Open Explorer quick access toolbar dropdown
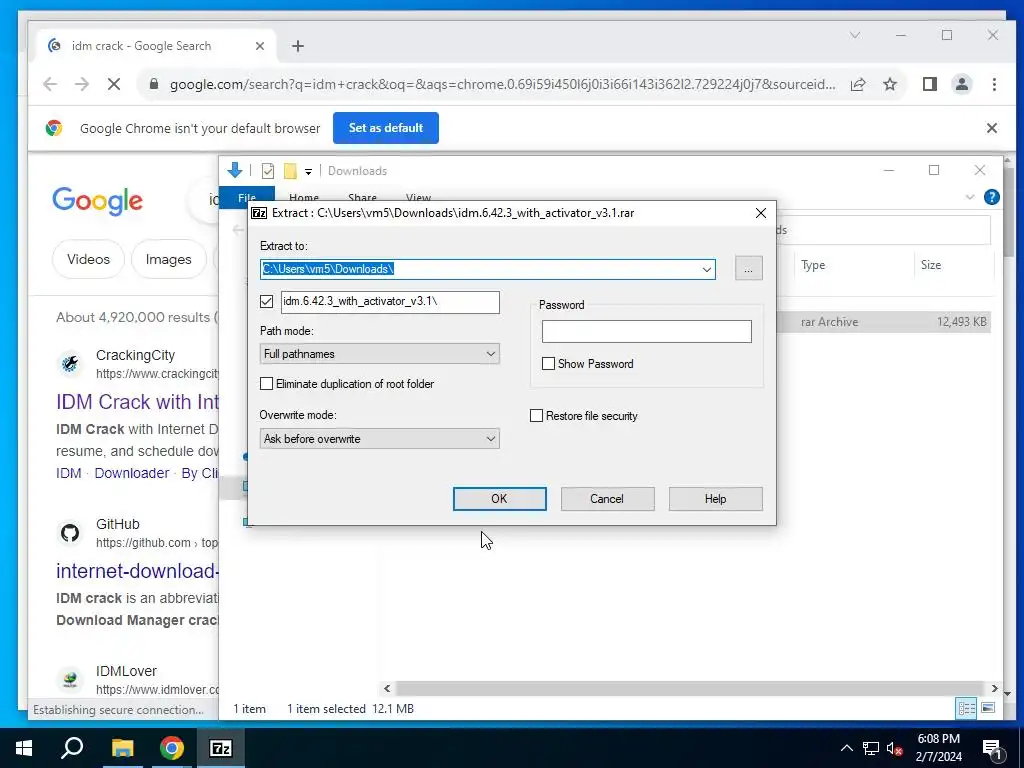The image size is (1024, 768). tap(308, 171)
